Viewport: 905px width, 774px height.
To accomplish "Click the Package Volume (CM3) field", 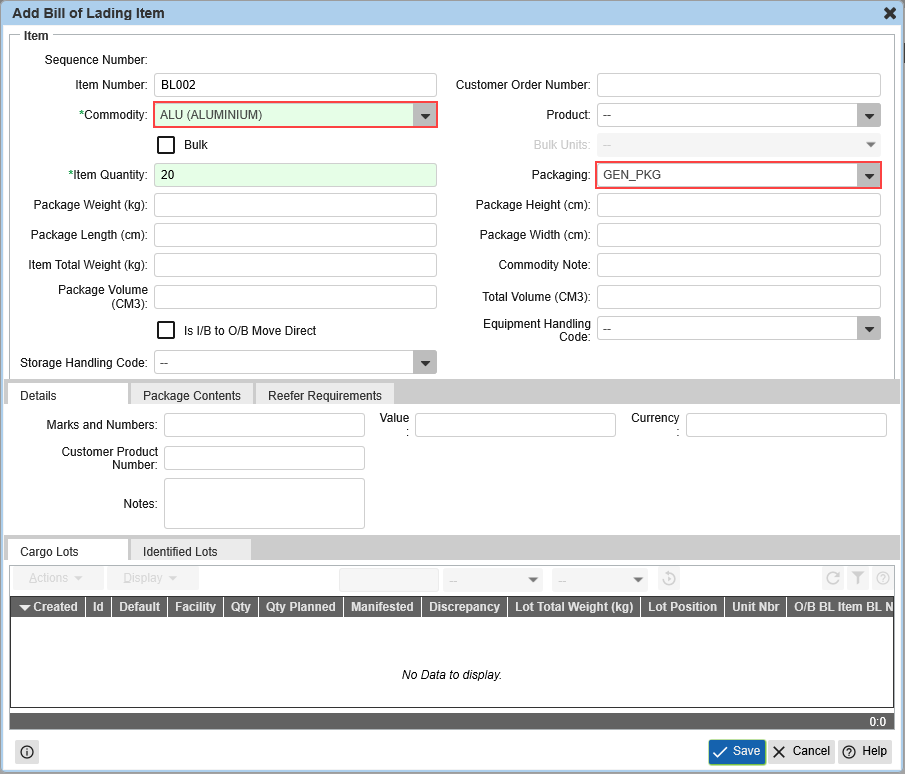I will [295, 297].
